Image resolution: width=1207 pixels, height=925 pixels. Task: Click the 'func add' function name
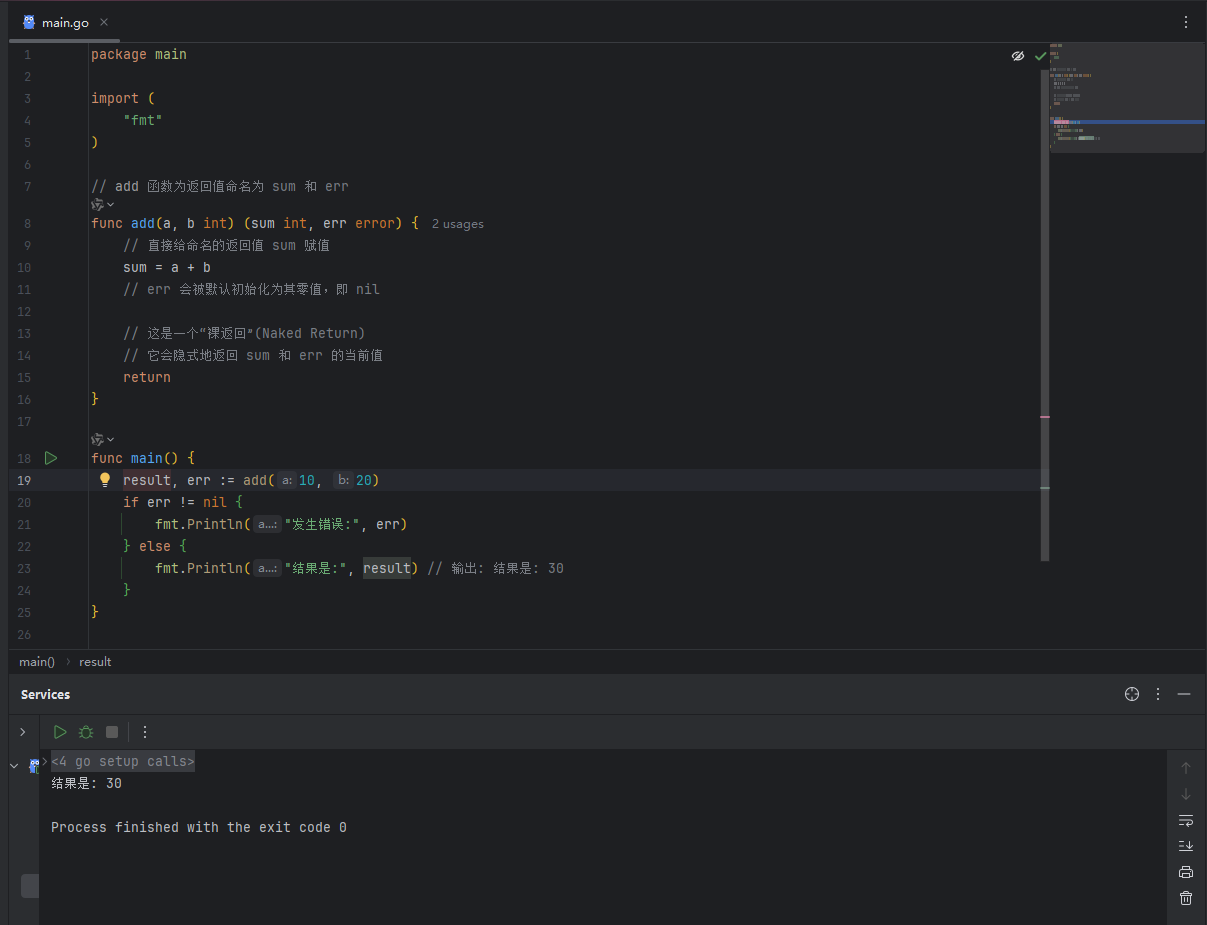143,224
